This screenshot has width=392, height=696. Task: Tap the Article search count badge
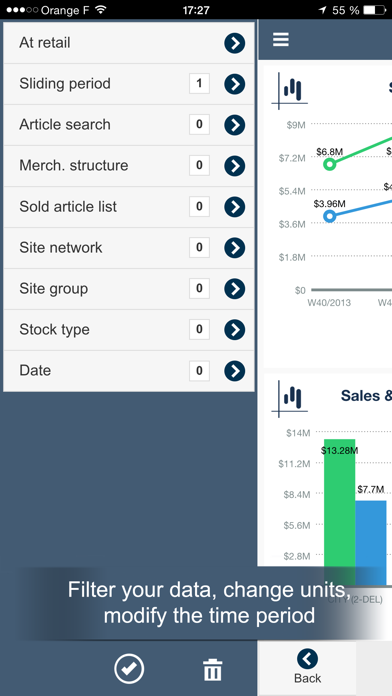pos(199,124)
